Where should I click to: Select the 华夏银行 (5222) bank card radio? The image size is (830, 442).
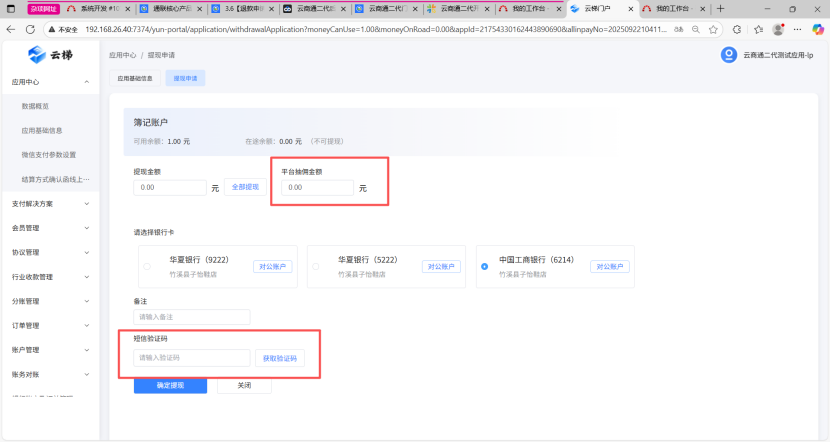coord(315,266)
